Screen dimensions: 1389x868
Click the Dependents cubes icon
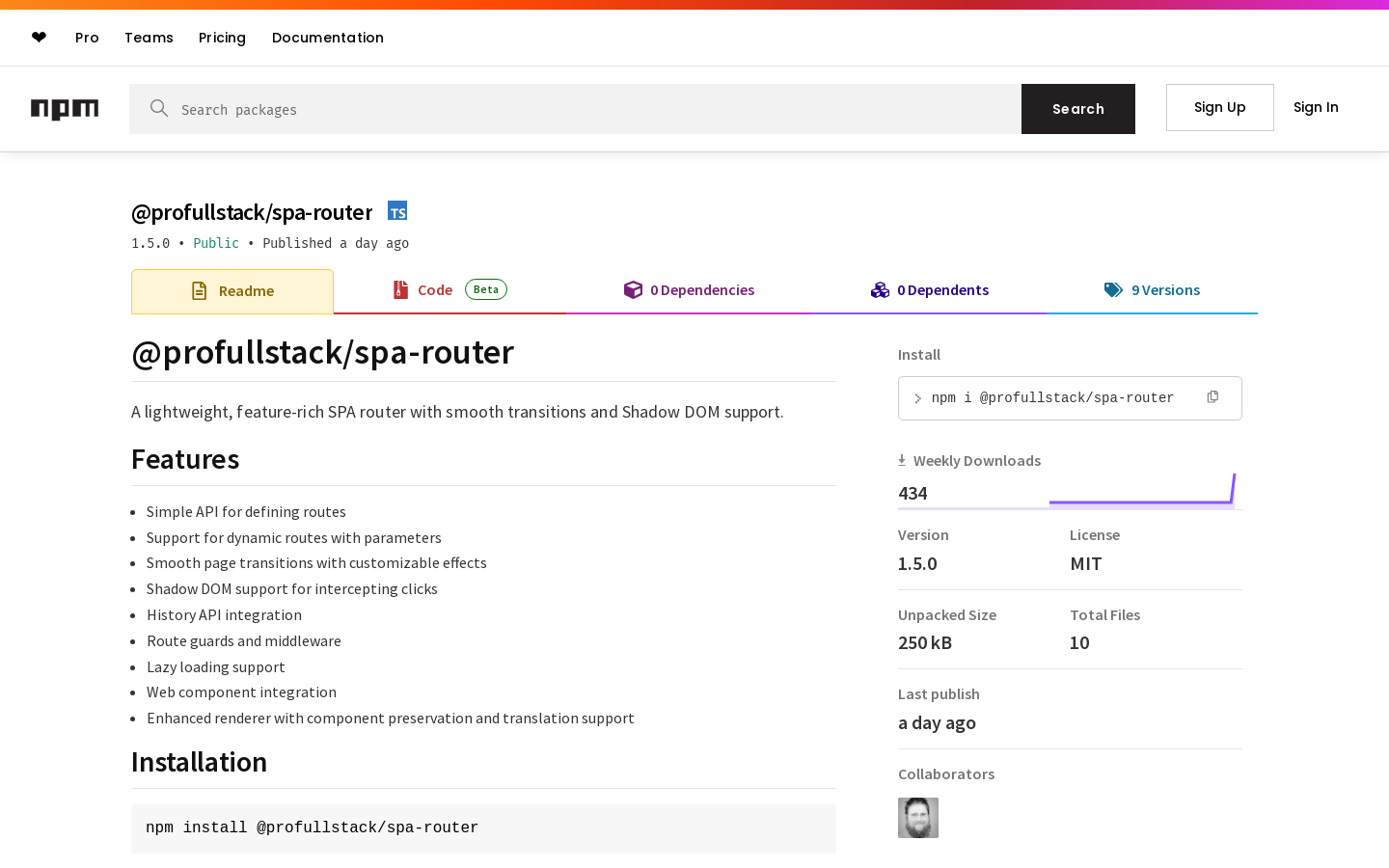point(880,290)
